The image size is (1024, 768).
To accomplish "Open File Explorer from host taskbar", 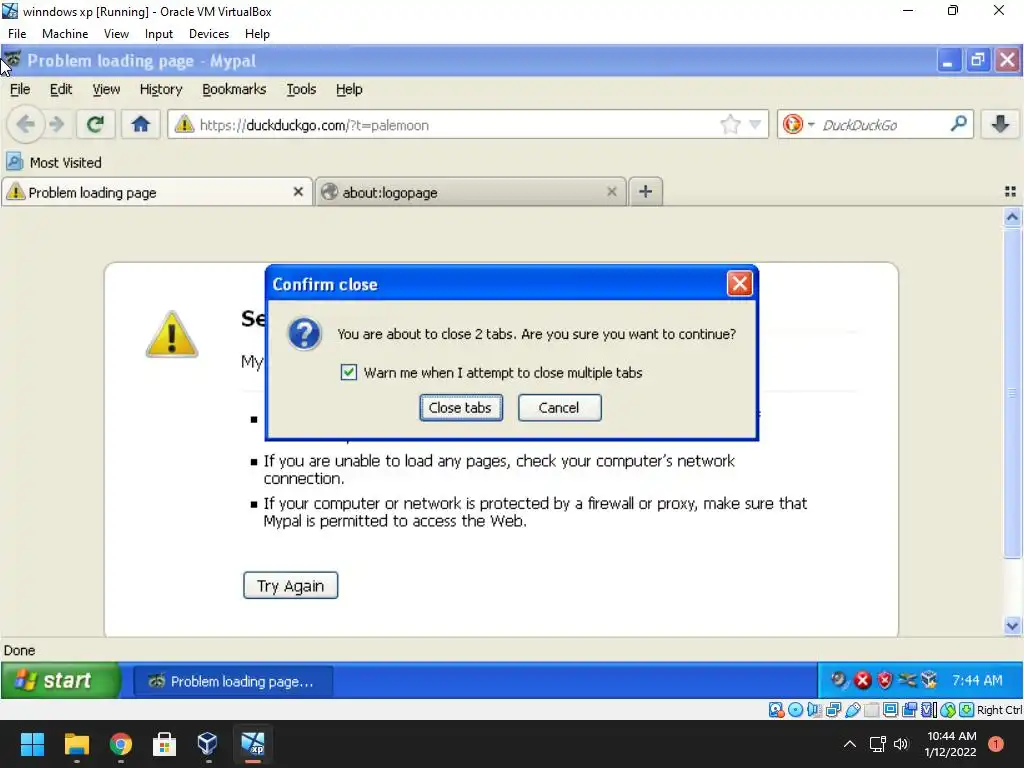I will coord(76,744).
